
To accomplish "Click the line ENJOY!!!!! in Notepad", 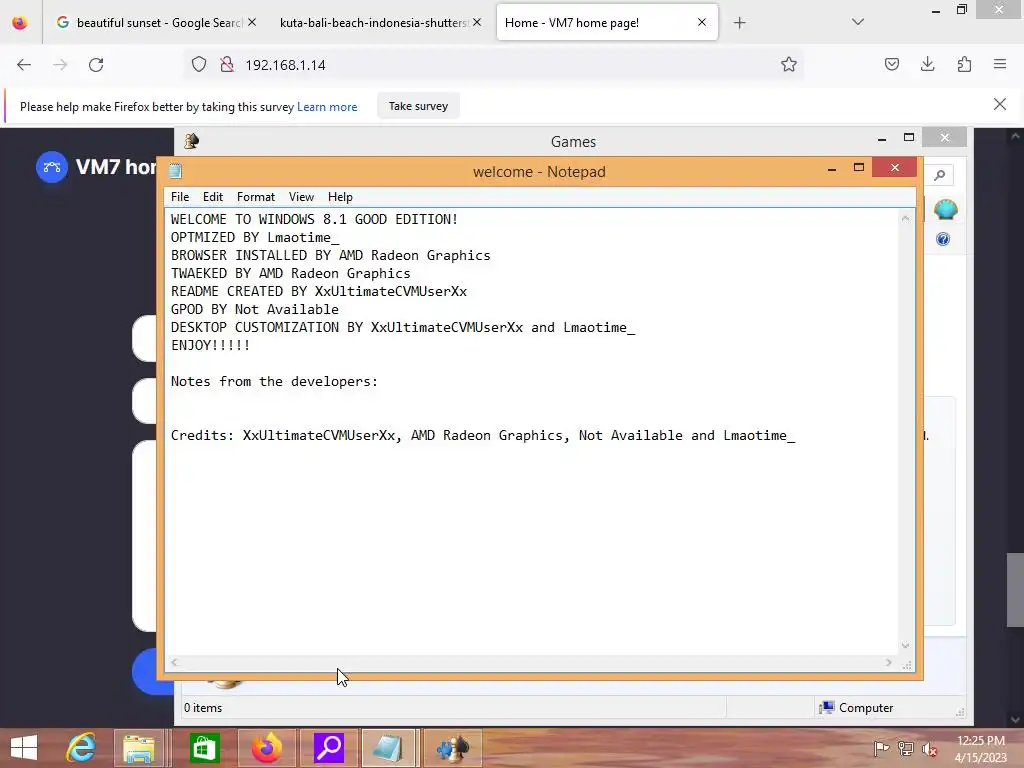I will [210, 345].
